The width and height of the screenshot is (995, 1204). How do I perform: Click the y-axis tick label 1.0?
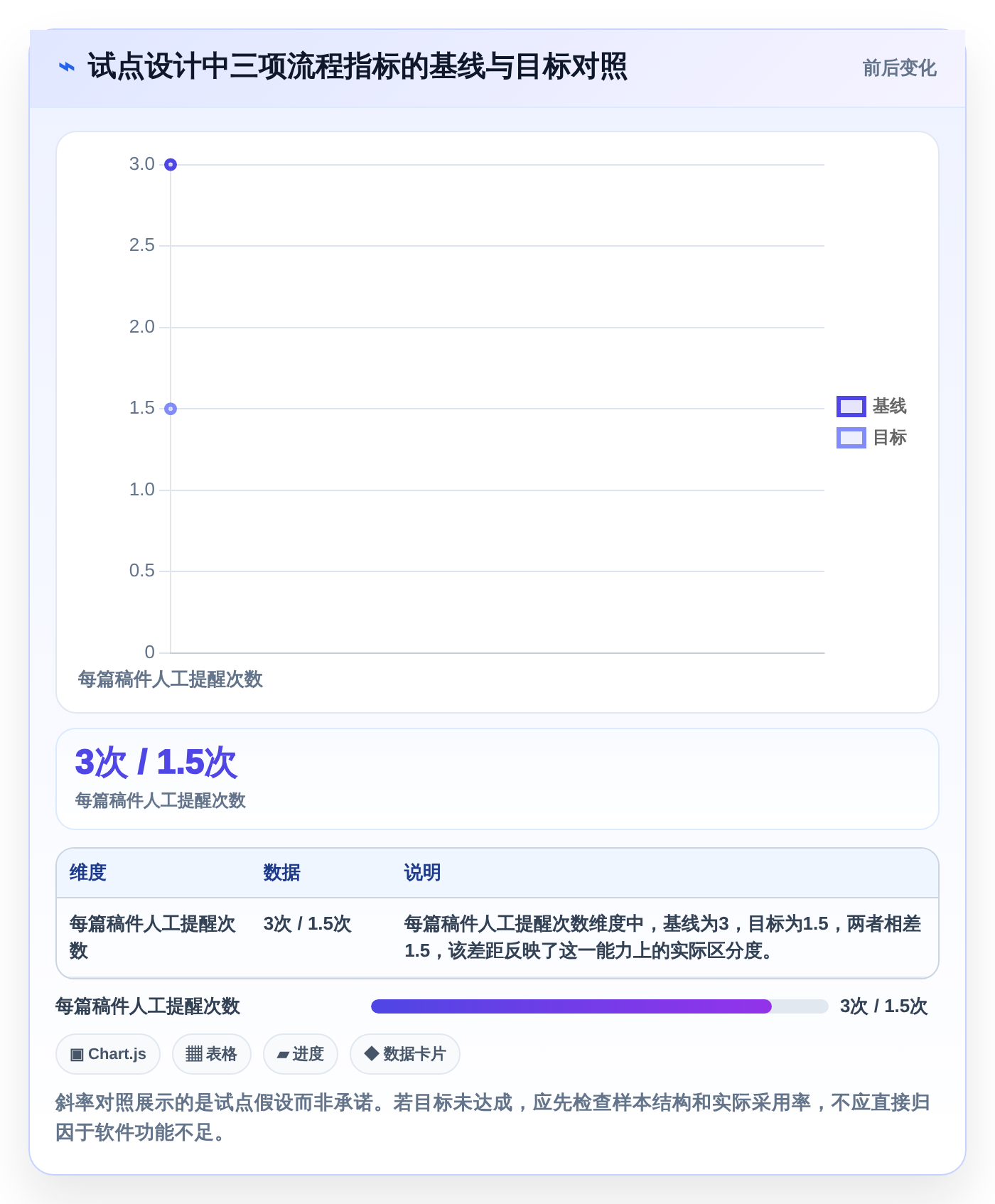(x=142, y=490)
